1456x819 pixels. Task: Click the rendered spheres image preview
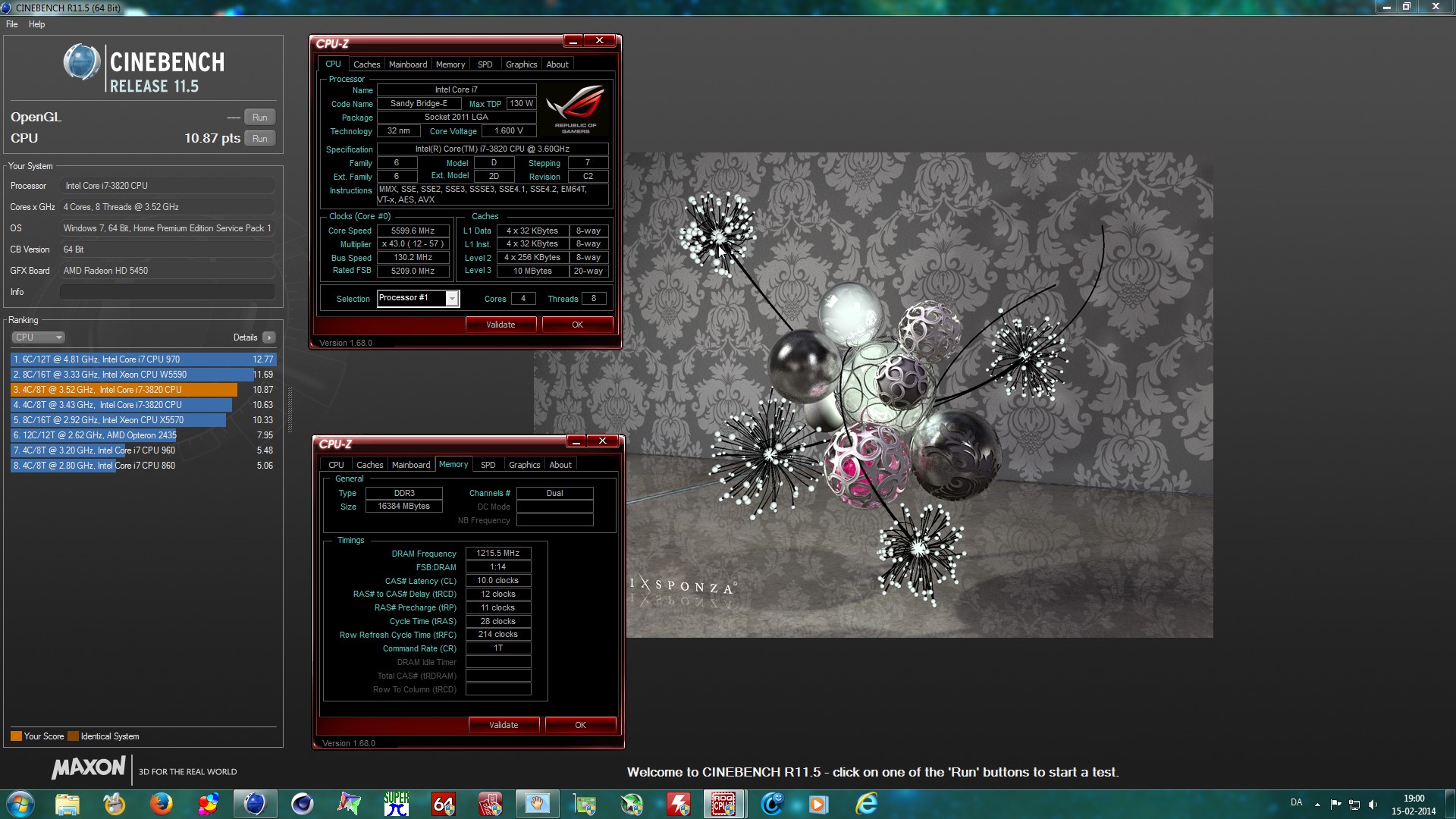point(873,395)
